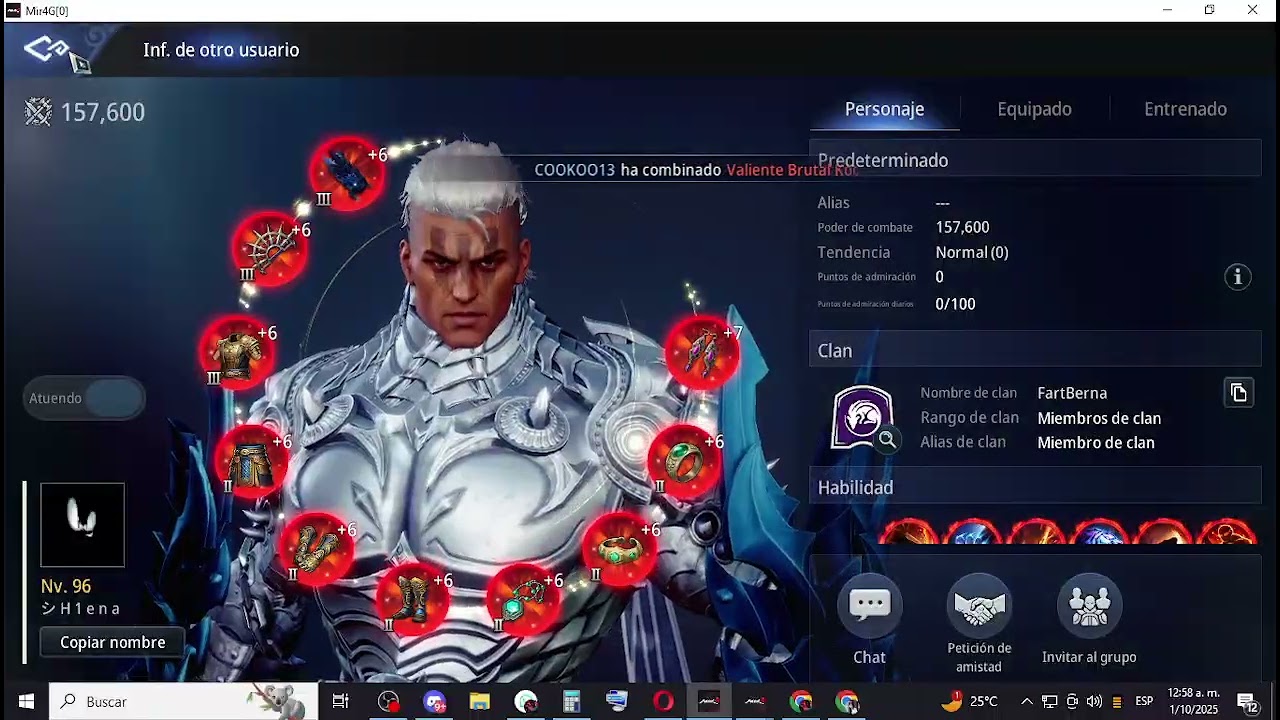Inspect the +7 earrings equipment slot
1280x720 pixels.
click(x=703, y=352)
